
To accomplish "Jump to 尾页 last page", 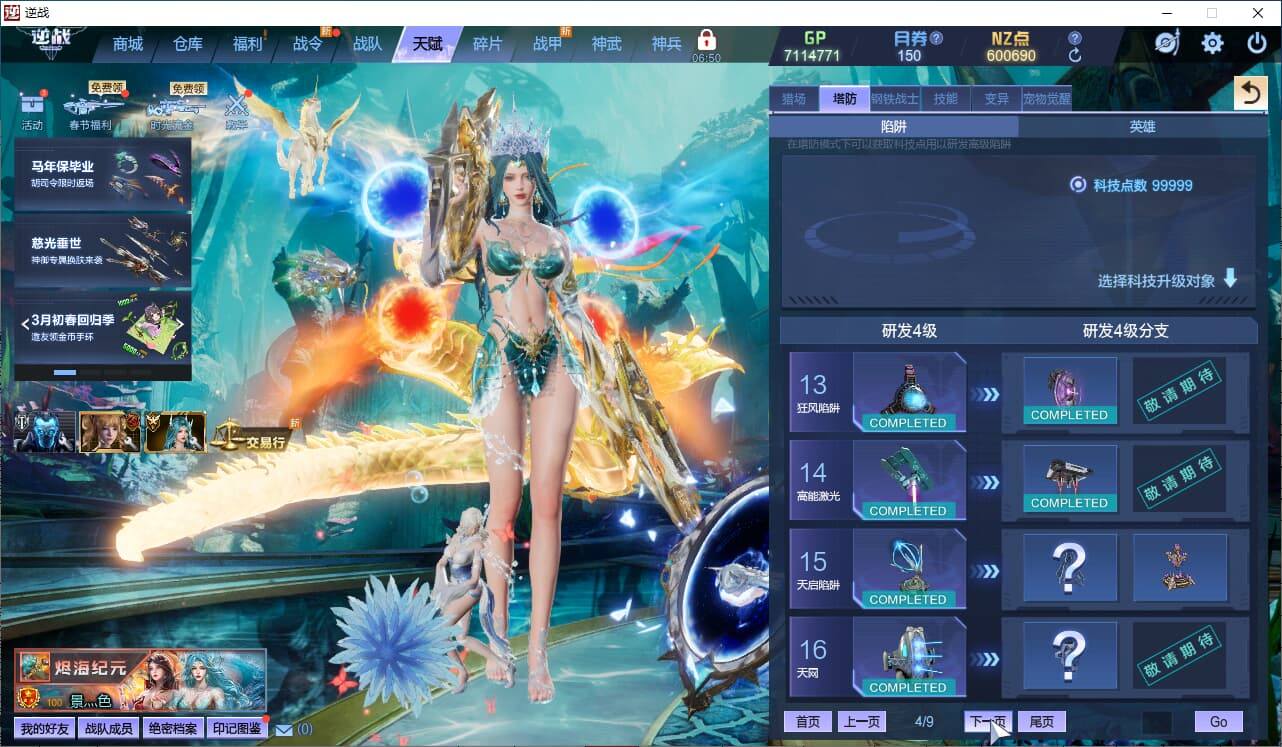I will (1042, 722).
